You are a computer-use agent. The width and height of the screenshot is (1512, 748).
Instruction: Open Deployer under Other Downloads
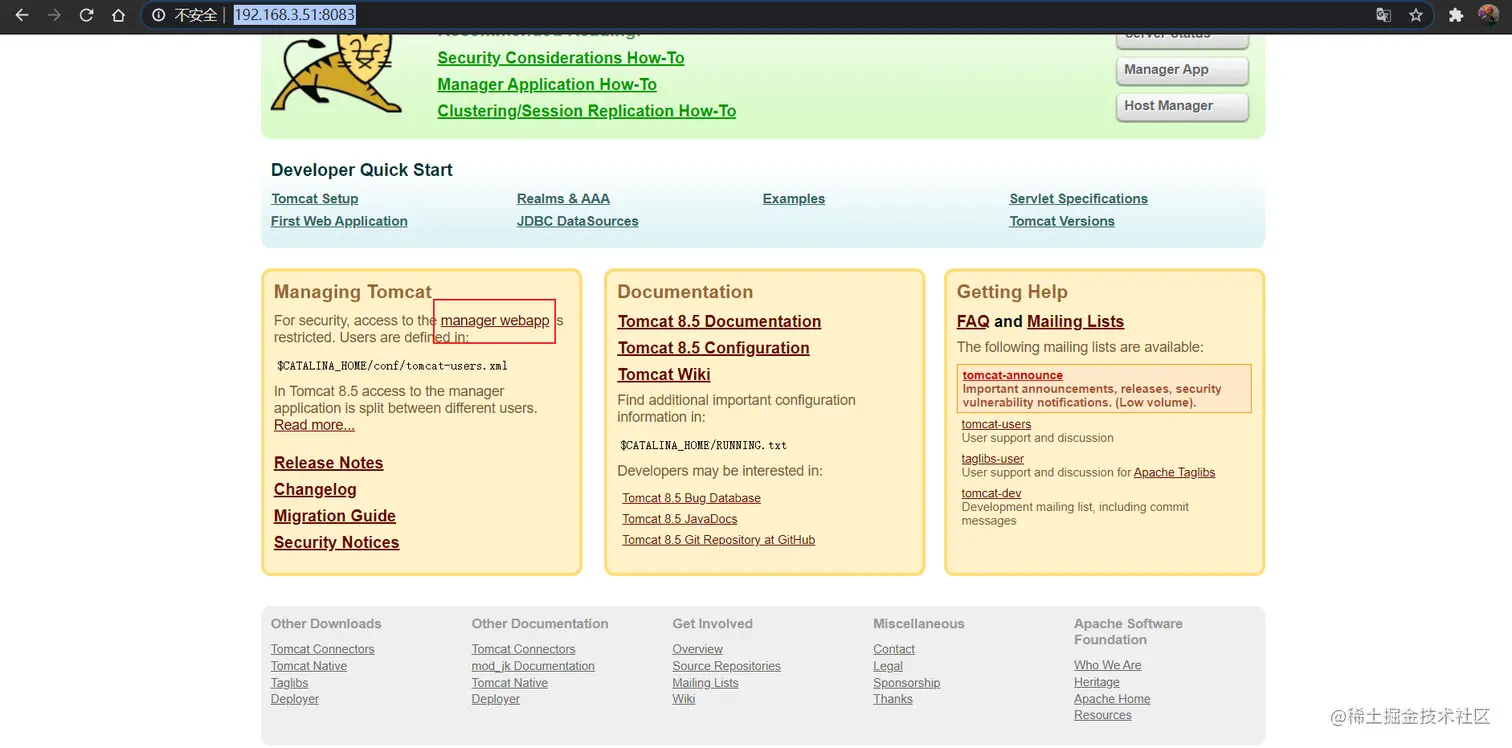(x=295, y=699)
